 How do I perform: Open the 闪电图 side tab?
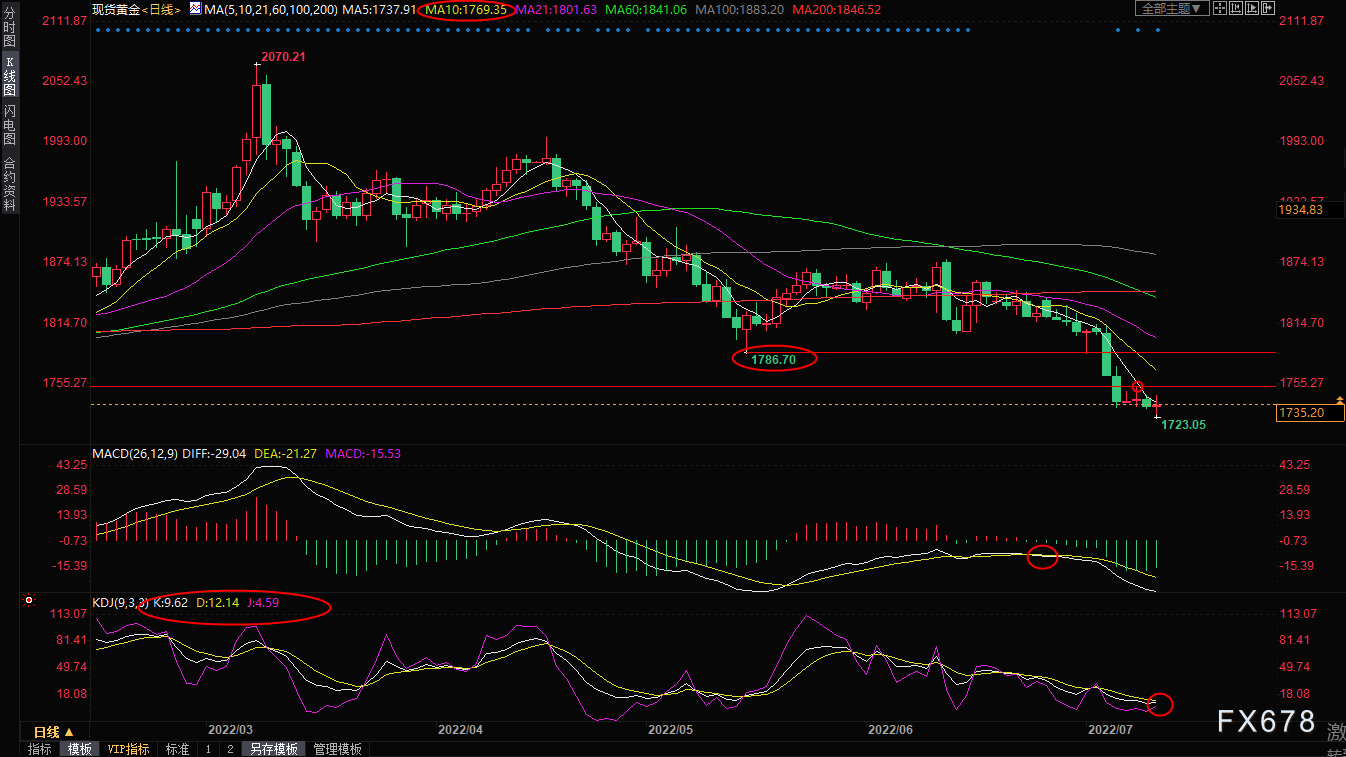9,124
